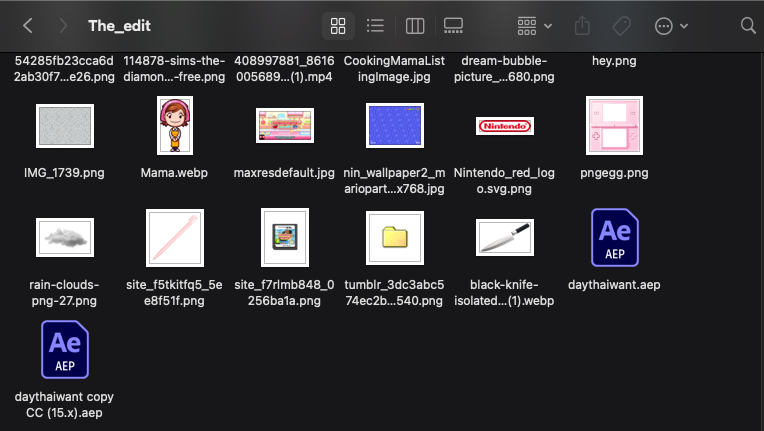
Task: Switch to gallery view
Action: (x=453, y=26)
